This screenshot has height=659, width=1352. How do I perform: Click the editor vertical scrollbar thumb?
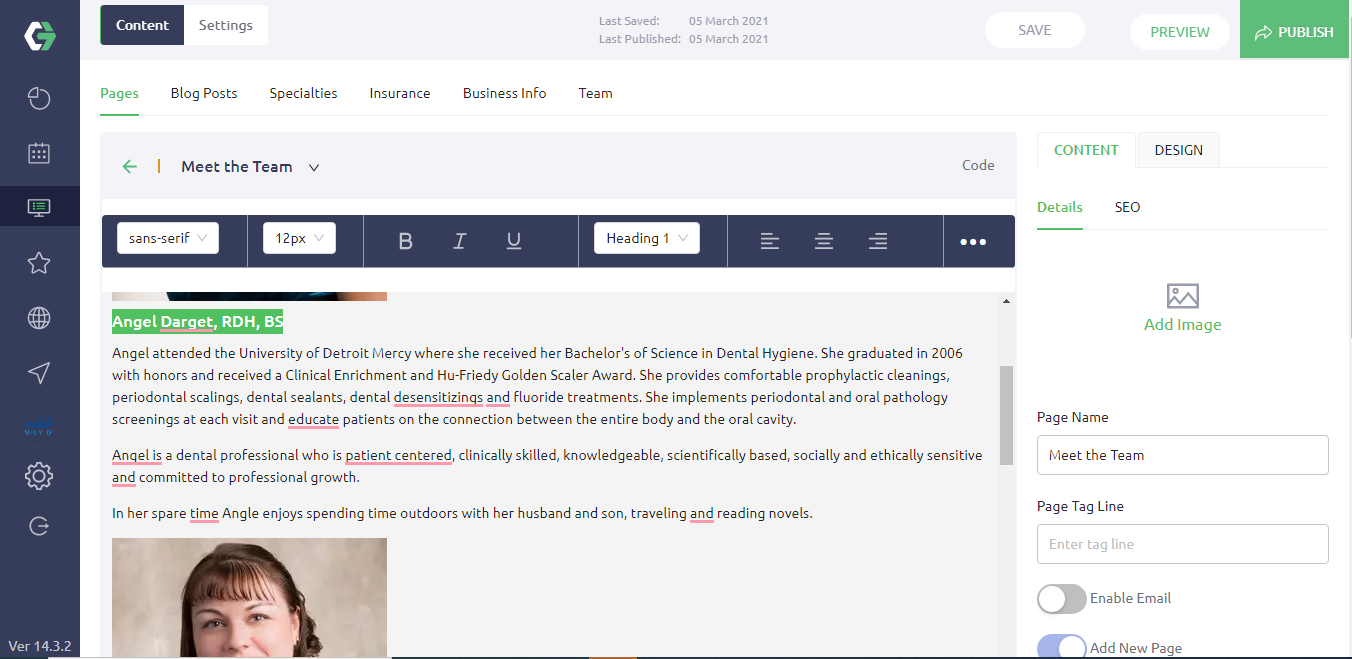[1006, 415]
